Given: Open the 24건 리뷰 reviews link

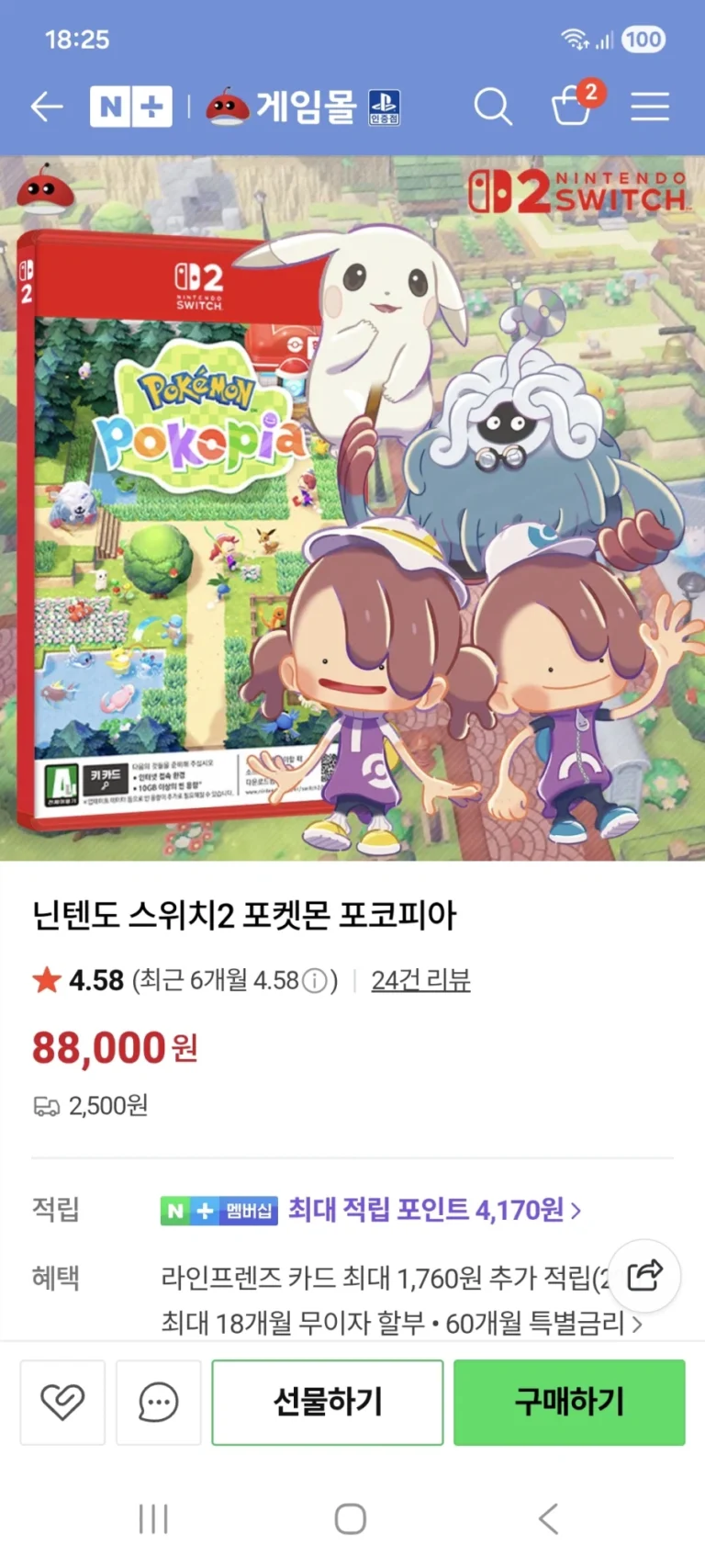Looking at the screenshot, I should pyautogui.click(x=420, y=980).
